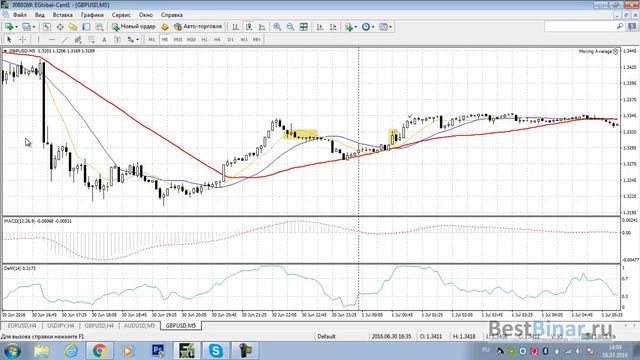Open the Вставка menu
The width and height of the screenshot is (640, 360).
62,15
